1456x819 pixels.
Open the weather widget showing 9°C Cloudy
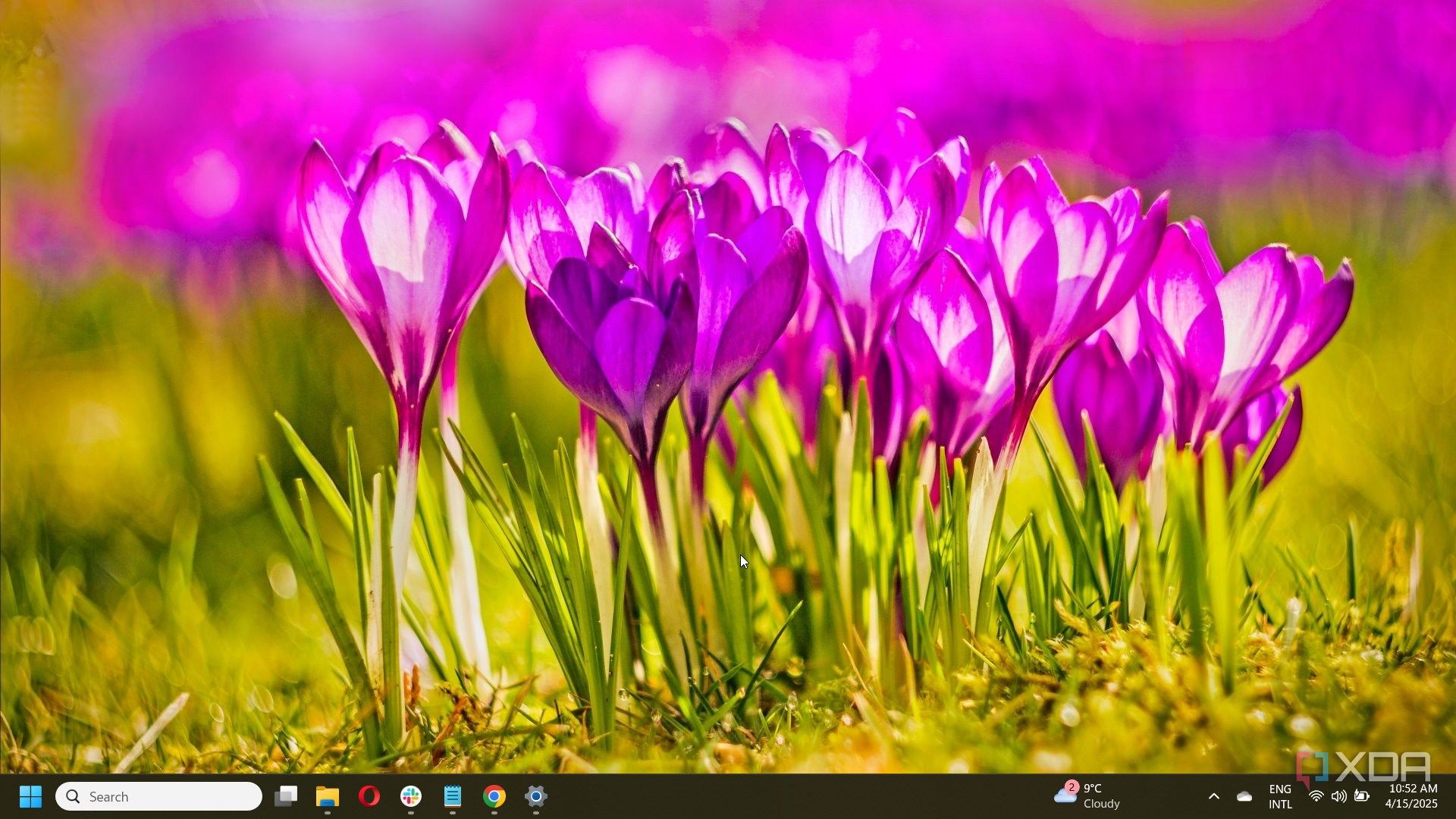tap(1087, 796)
